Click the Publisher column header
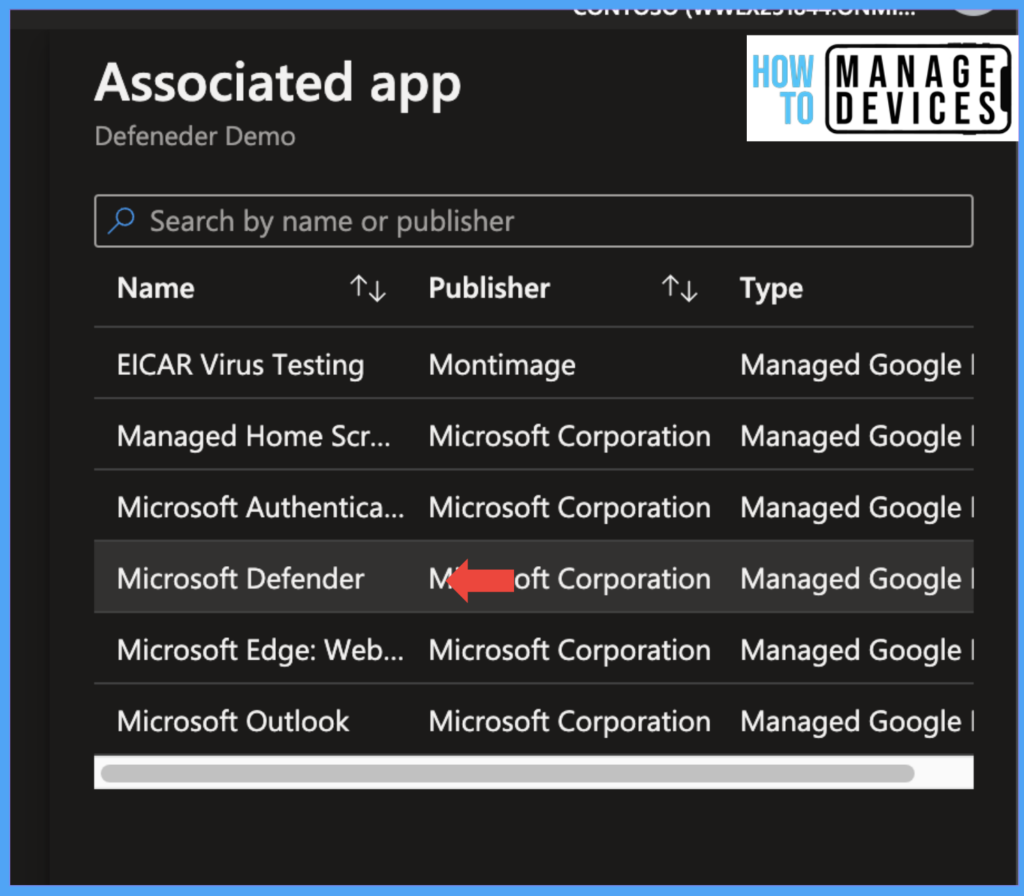Viewport: 1024px width, 896px height. tap(489, 288)
